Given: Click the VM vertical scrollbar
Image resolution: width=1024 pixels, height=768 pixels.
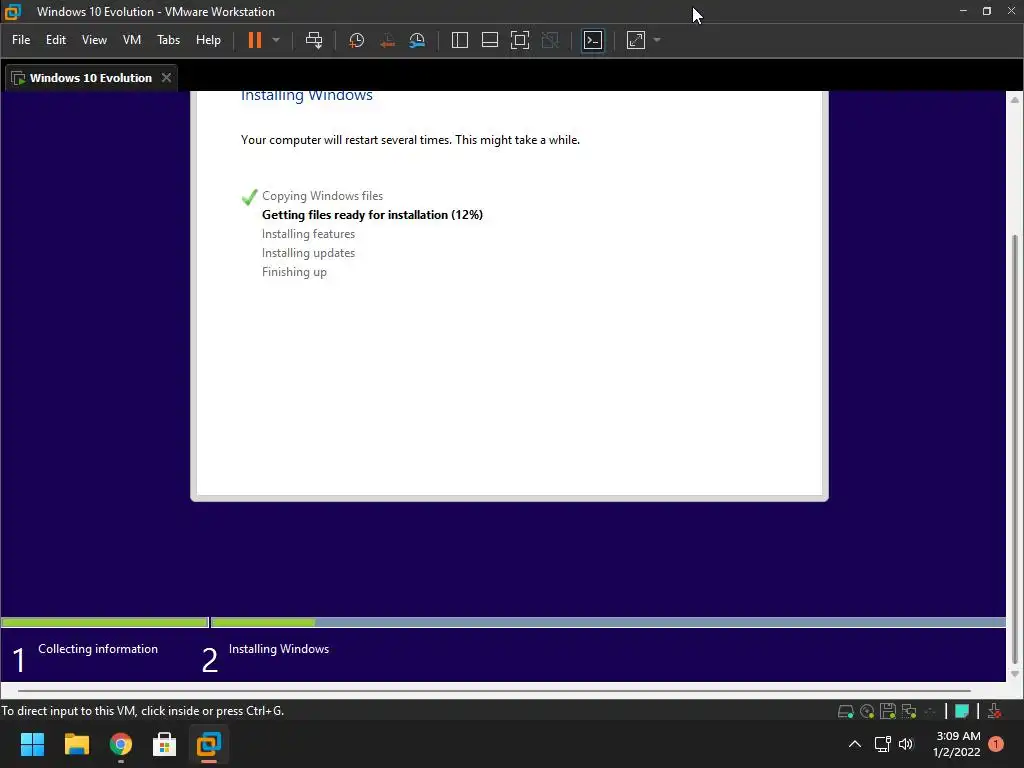Looking at the screenshot, I should click(x=1015, y=449).
